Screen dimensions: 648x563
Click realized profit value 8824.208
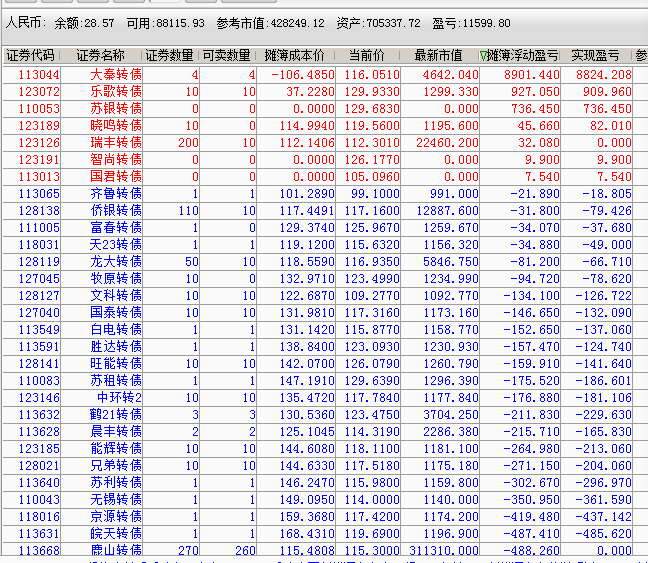(x=604, y=75)
